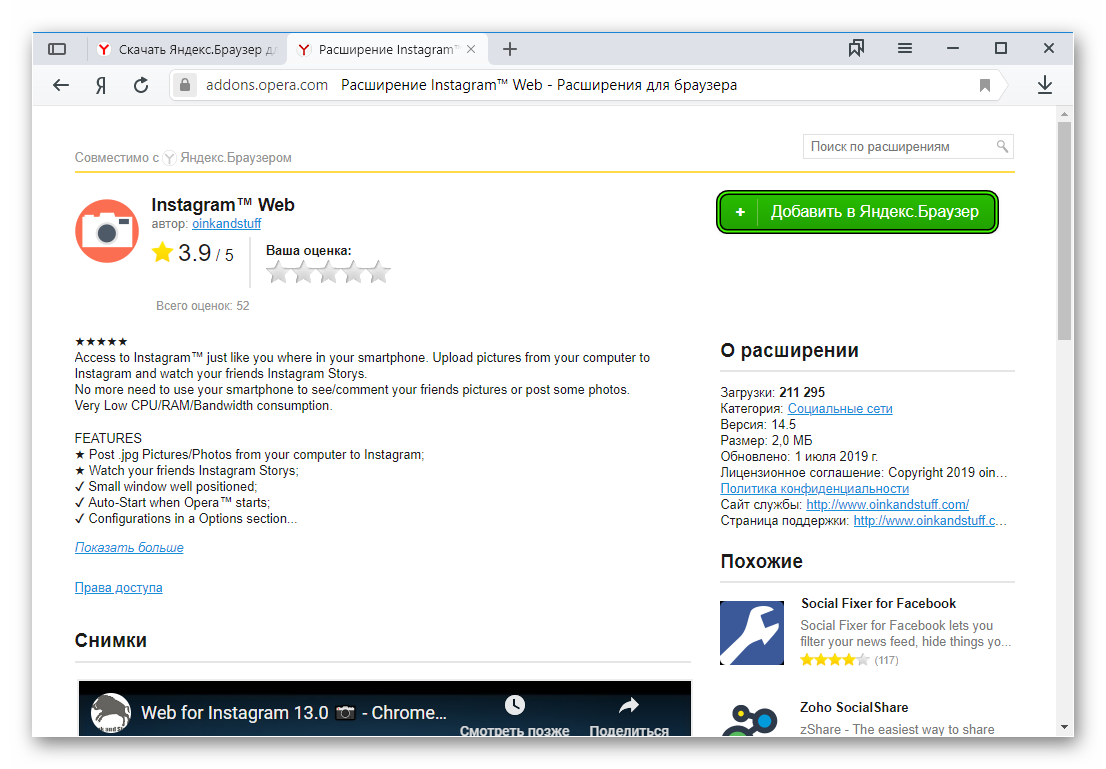This screenshot has height=769, width=1106.
Task: Open the Политика конфиденциальности link
Action: (815, 488)
